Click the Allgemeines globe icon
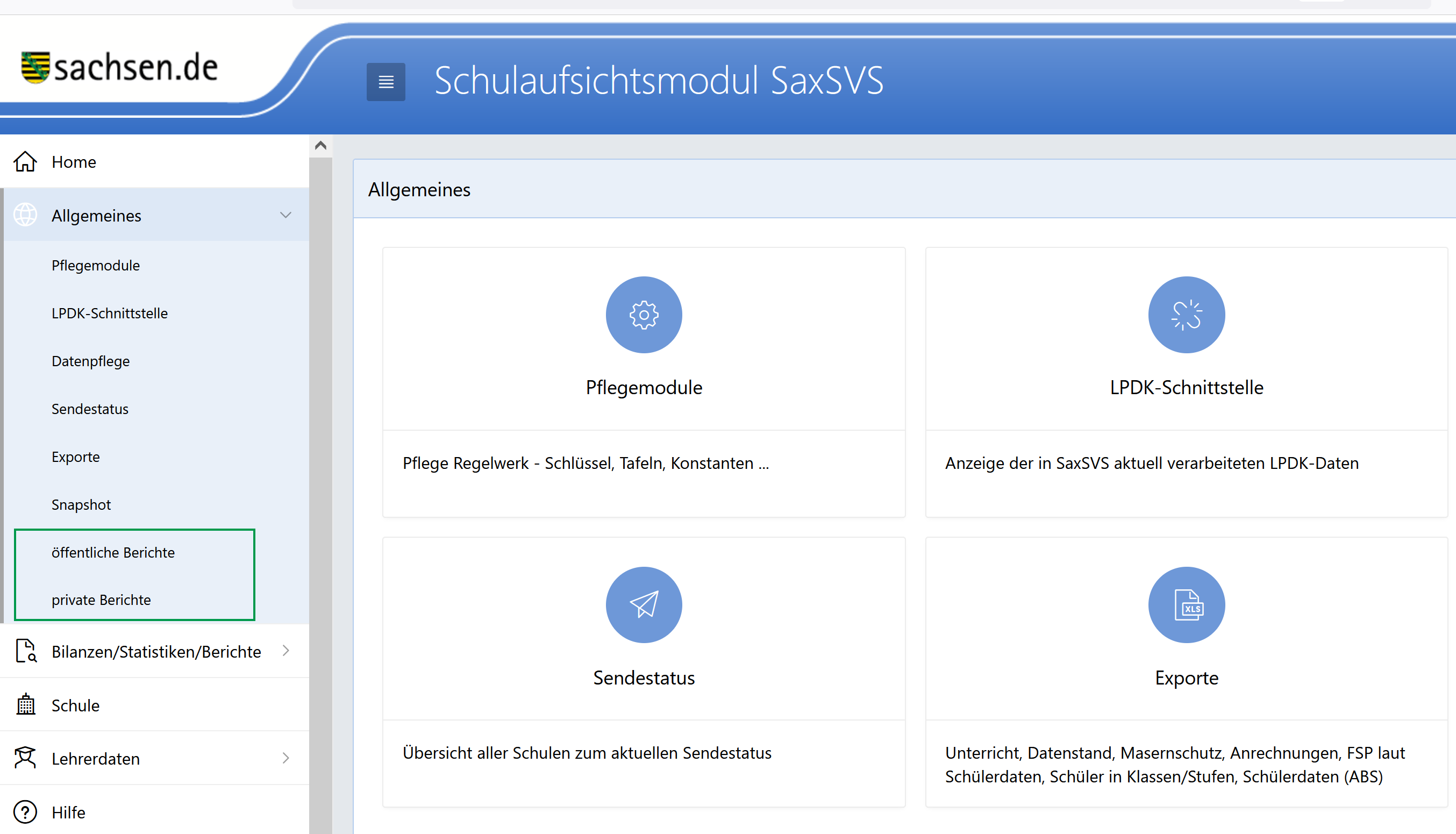The width and height of the screenshot is (1456, 834). point(25,215)
